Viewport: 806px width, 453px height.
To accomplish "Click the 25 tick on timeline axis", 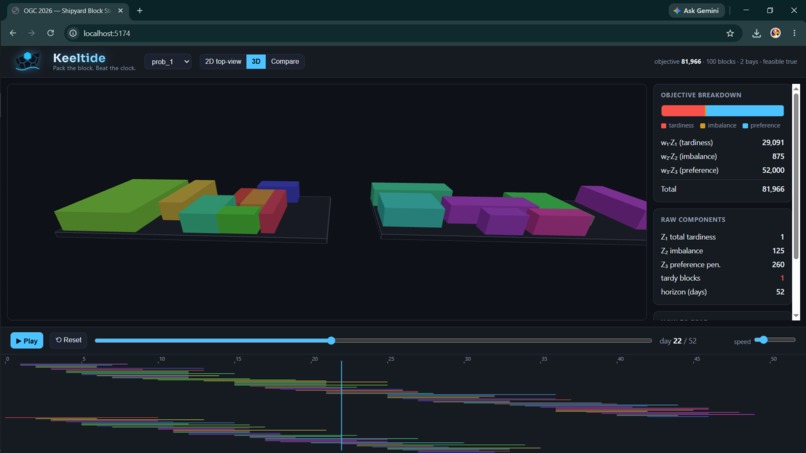I will [x=391, y=359].
